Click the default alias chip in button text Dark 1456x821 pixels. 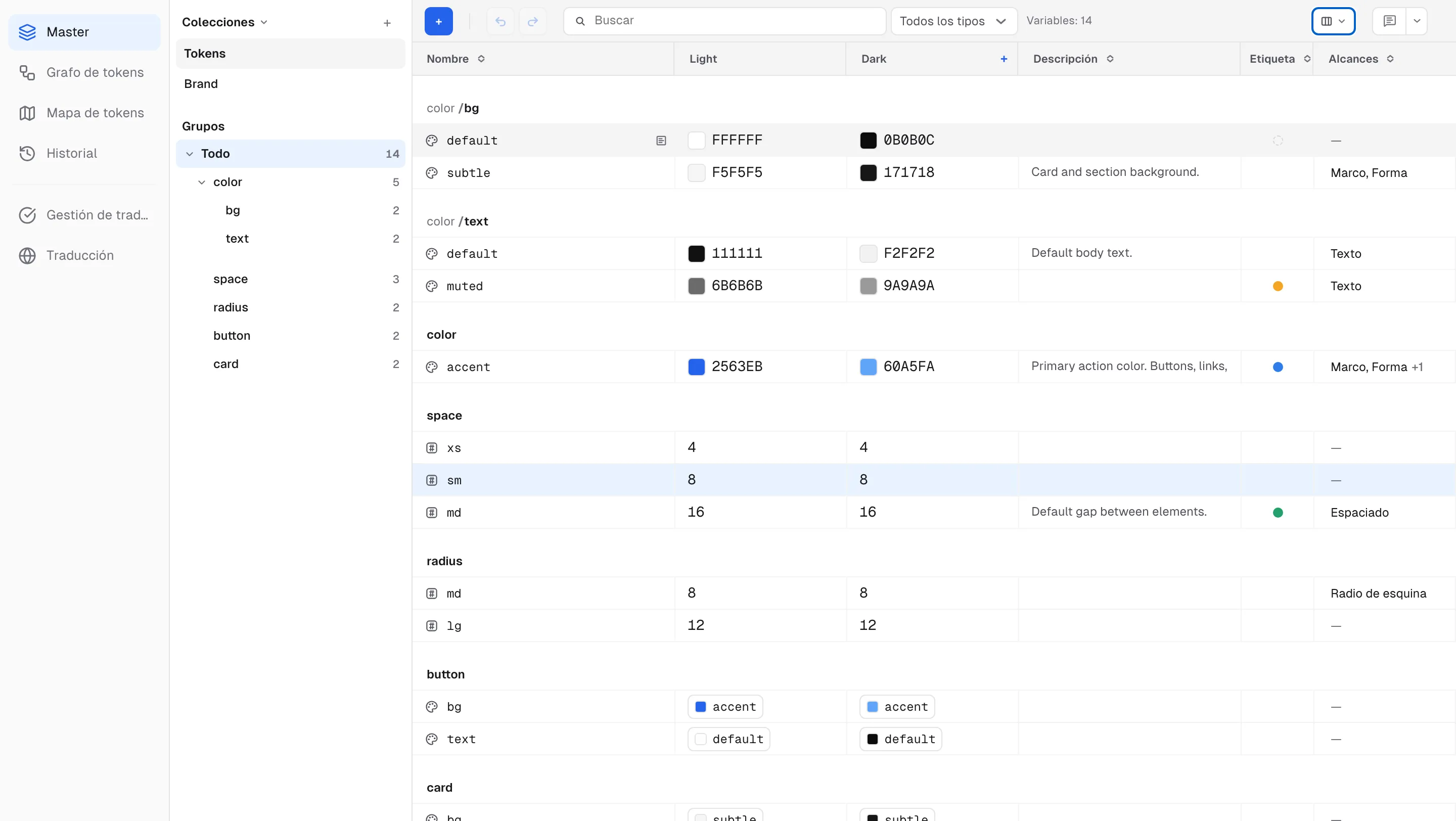(x=900, y=739)
